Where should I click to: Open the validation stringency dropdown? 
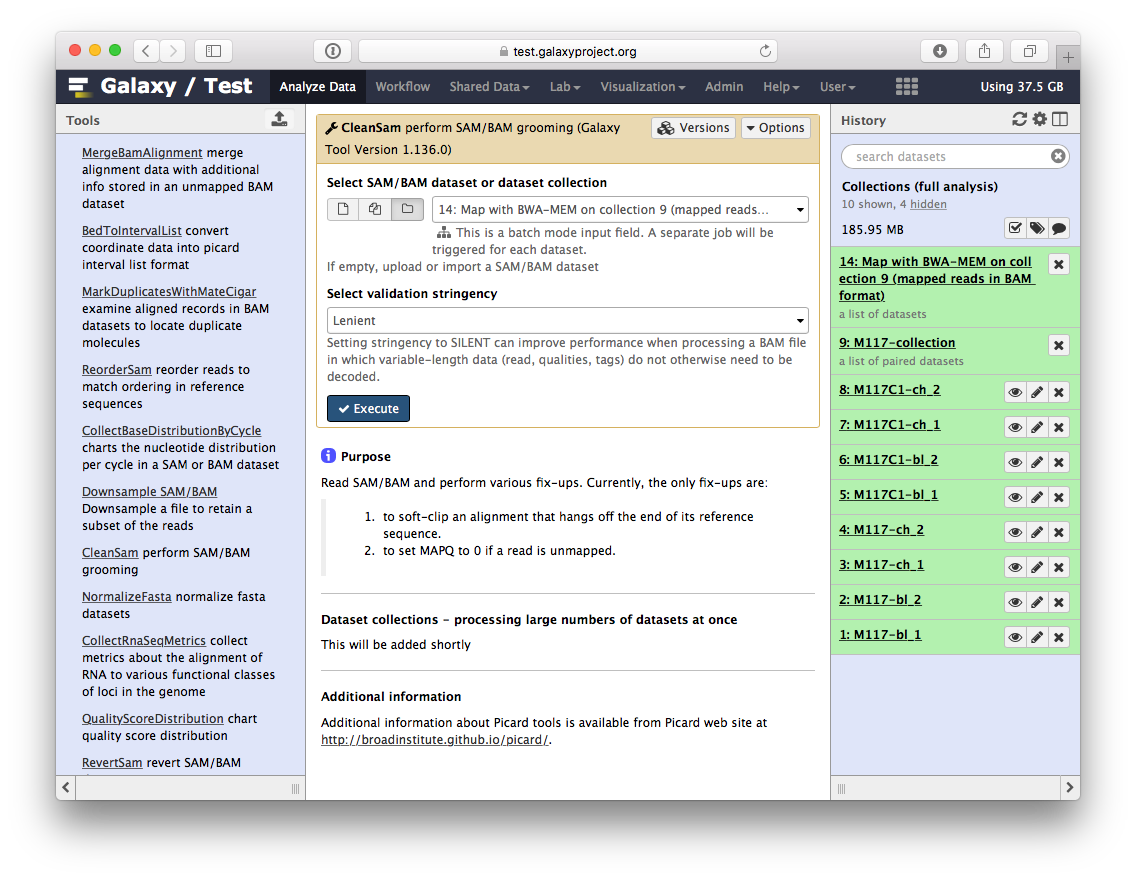click(x=567, y=320)
